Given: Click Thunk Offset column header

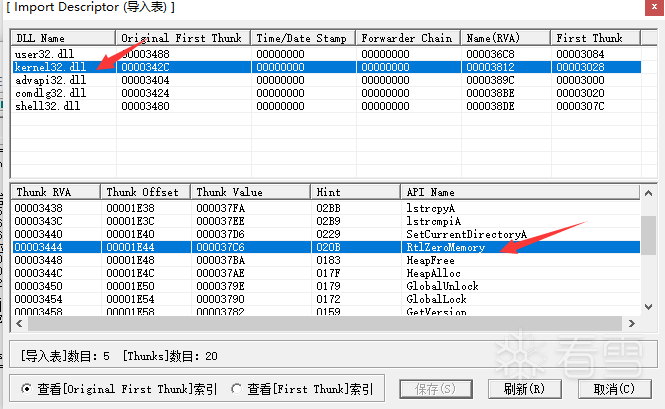Looking at the screenshot, I should [145, 192].
